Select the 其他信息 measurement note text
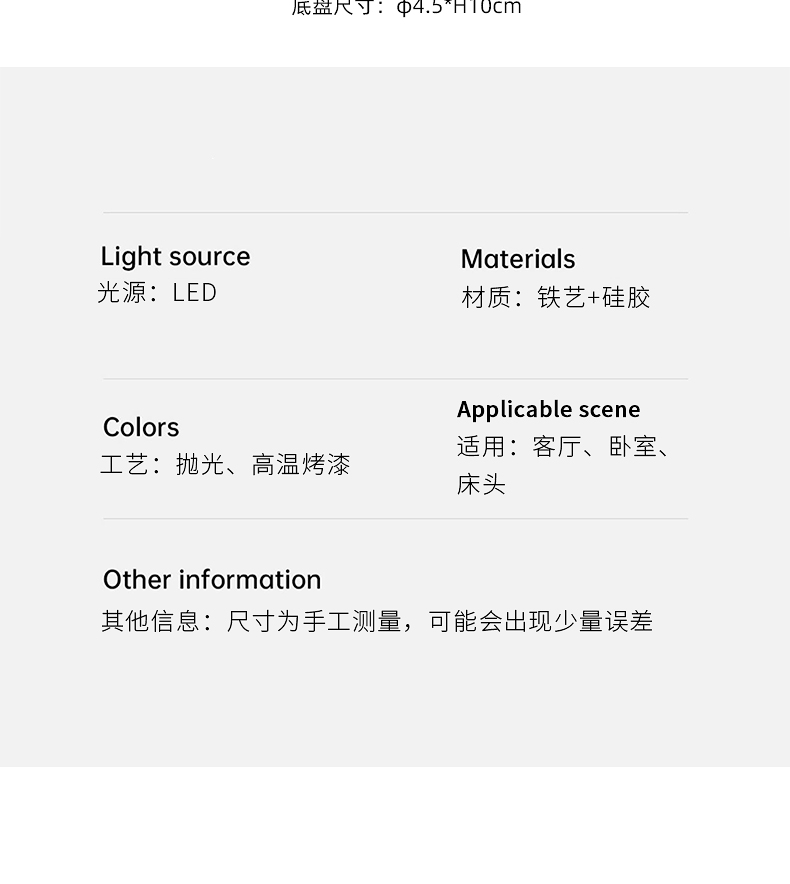This screenshot has width=790, height=884. (377, 621)
